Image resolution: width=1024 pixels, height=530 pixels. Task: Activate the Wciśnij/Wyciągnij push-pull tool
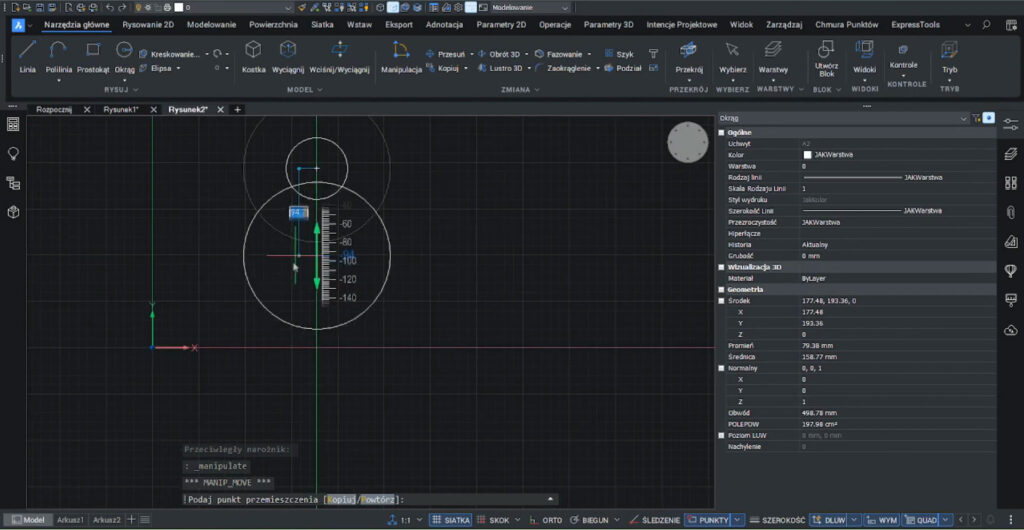point(340,57)
